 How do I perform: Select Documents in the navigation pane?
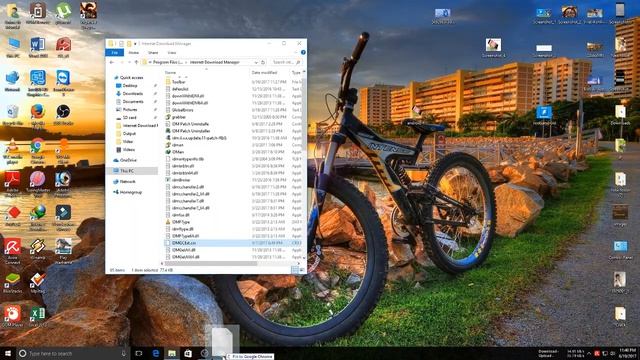[x=133, y=102]
